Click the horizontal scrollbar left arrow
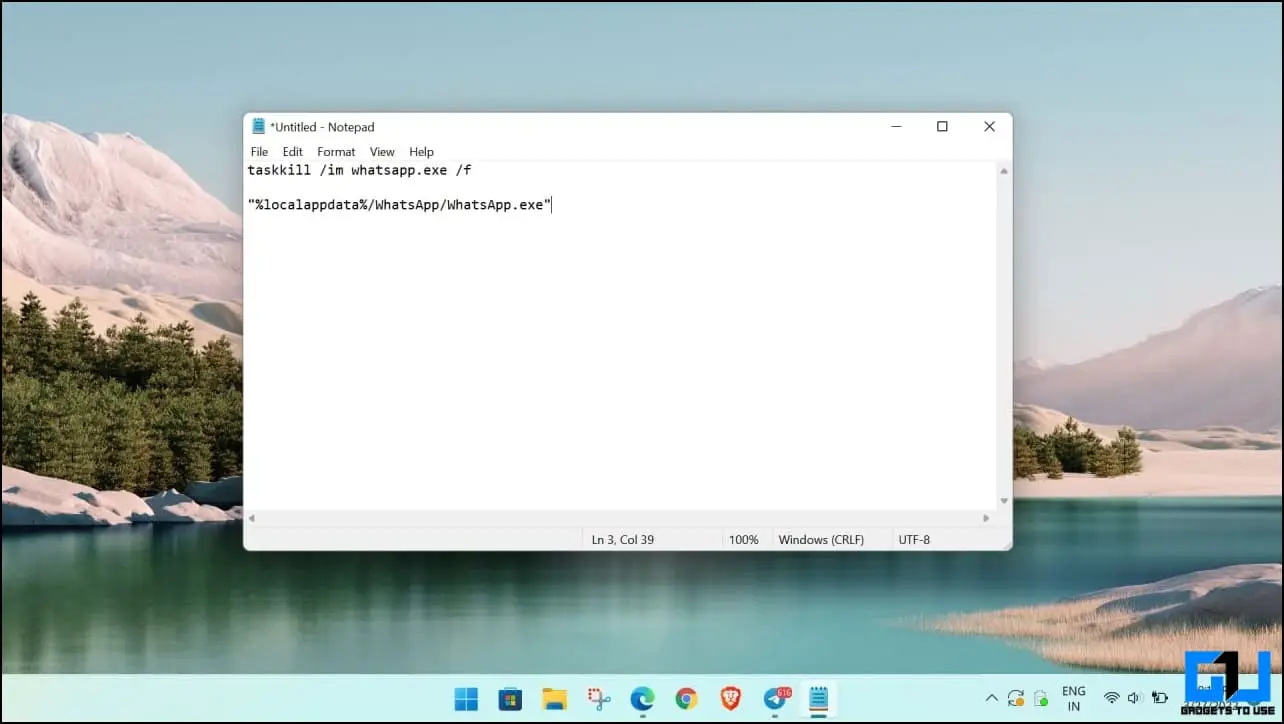This screenshot has width=1284, height=724. click(x=252, y=518)
